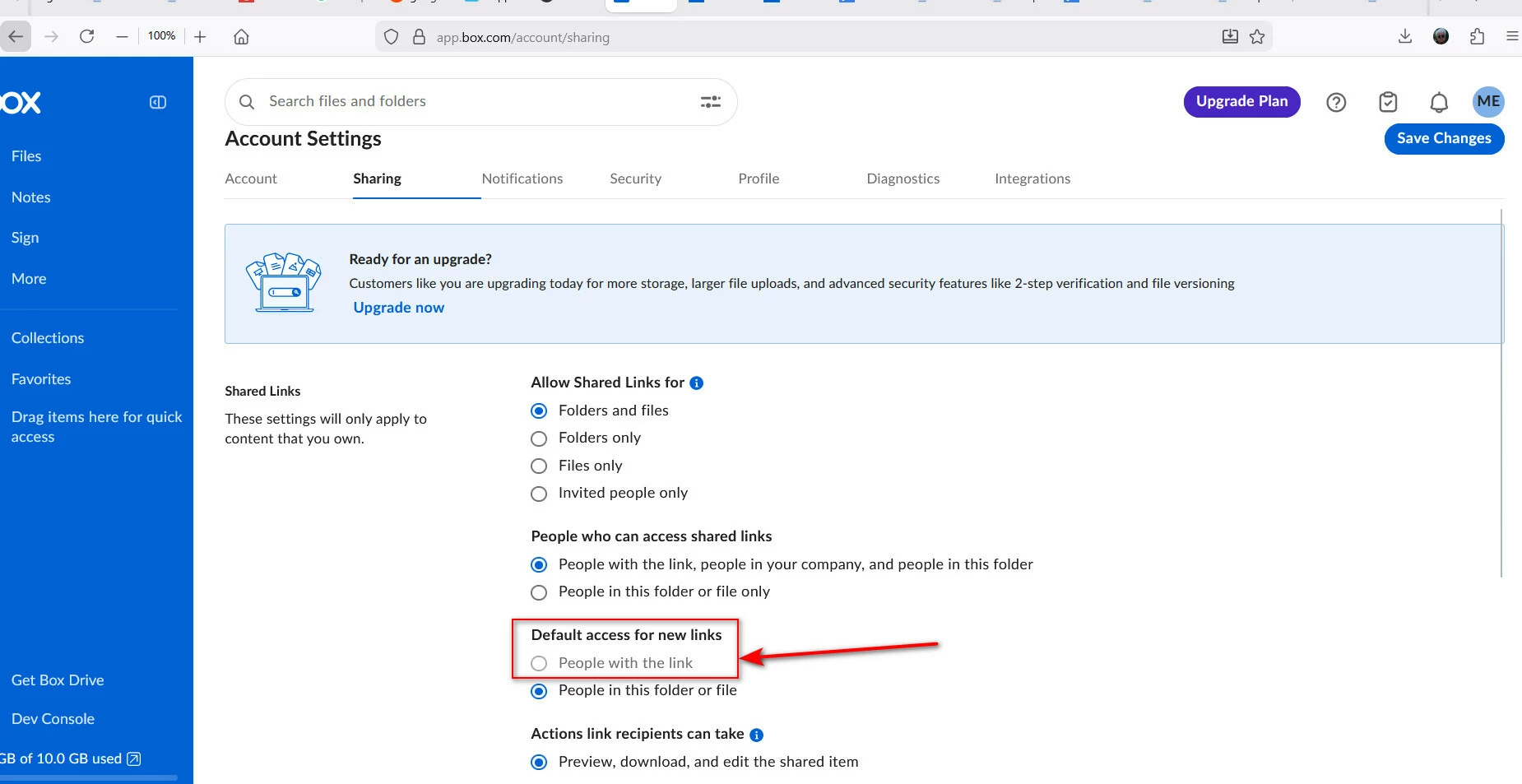Screen dimensions: 1522x784
Task: Switch to the Sharing tab
Action: click(377, 179)
